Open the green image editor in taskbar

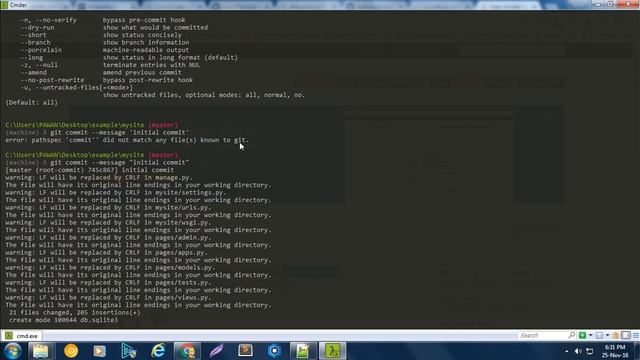point(303,351)
